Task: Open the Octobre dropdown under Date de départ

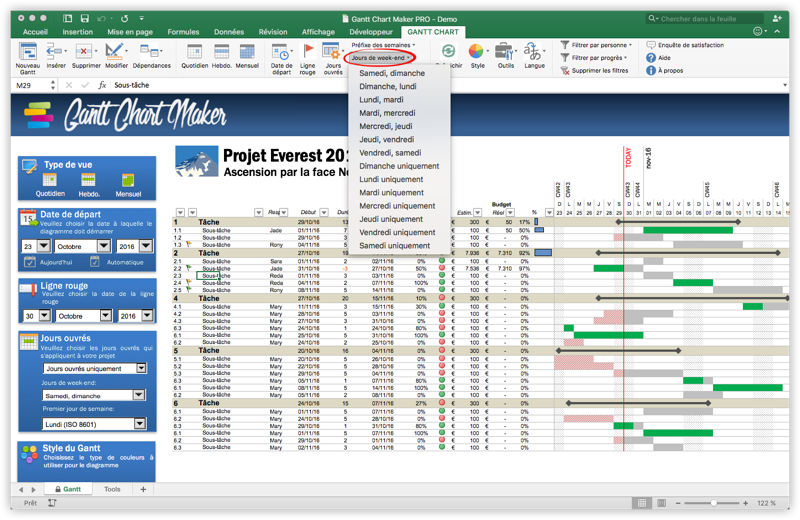Action: click(104, 246)
